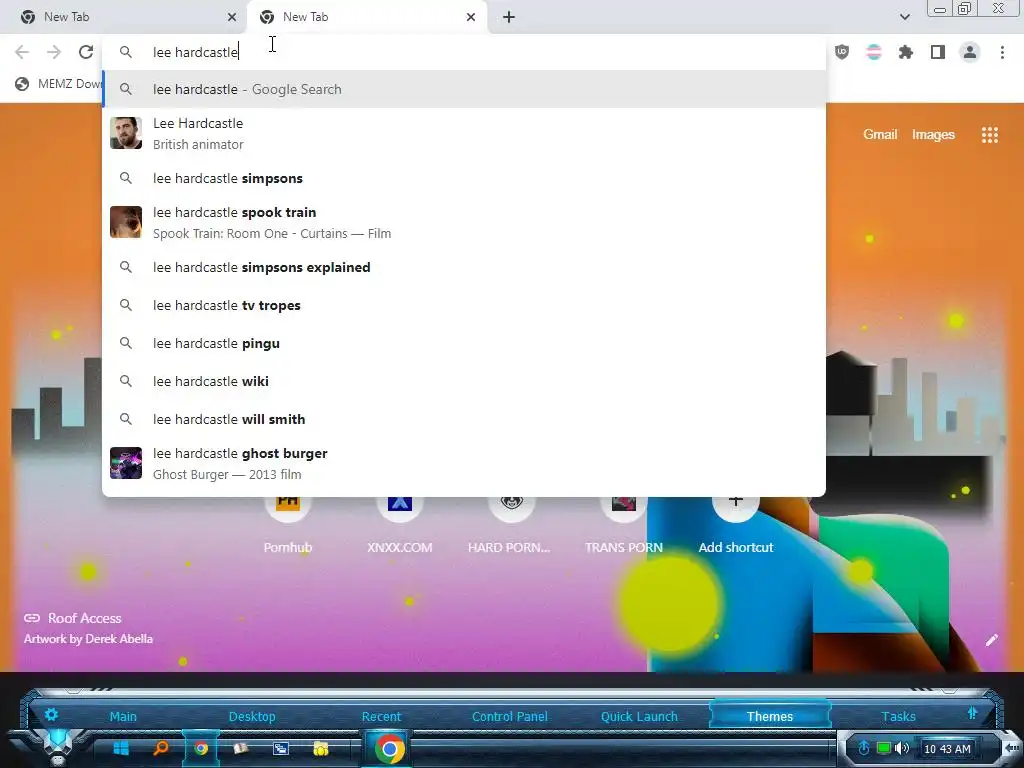1024x768 pixels.
Task: Open the Roof Access theme link
Action: click(72, 618)
